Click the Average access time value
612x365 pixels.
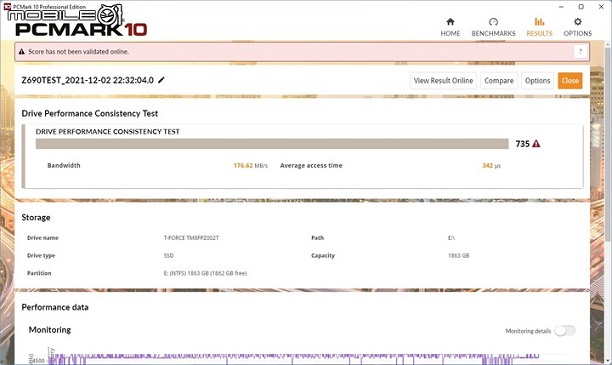(x=491, y=166)
